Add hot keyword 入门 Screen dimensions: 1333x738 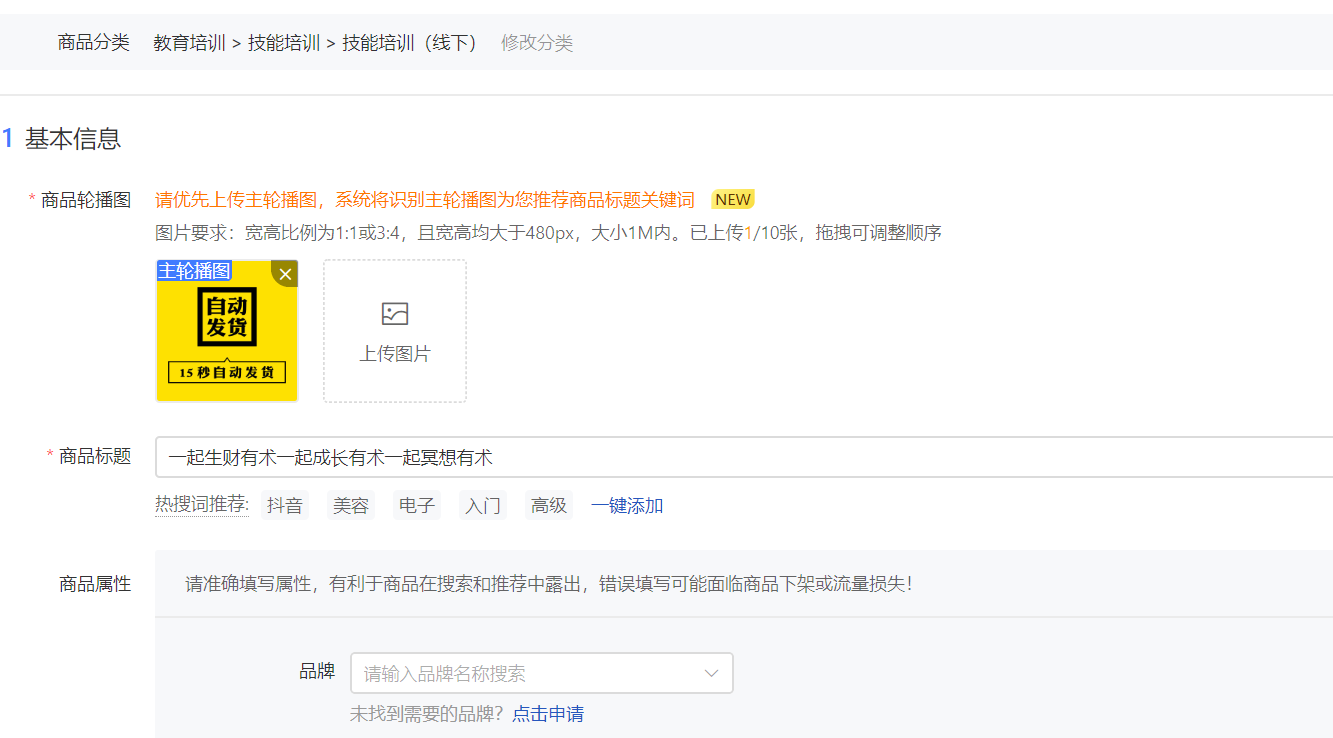[x=483, y=506]
